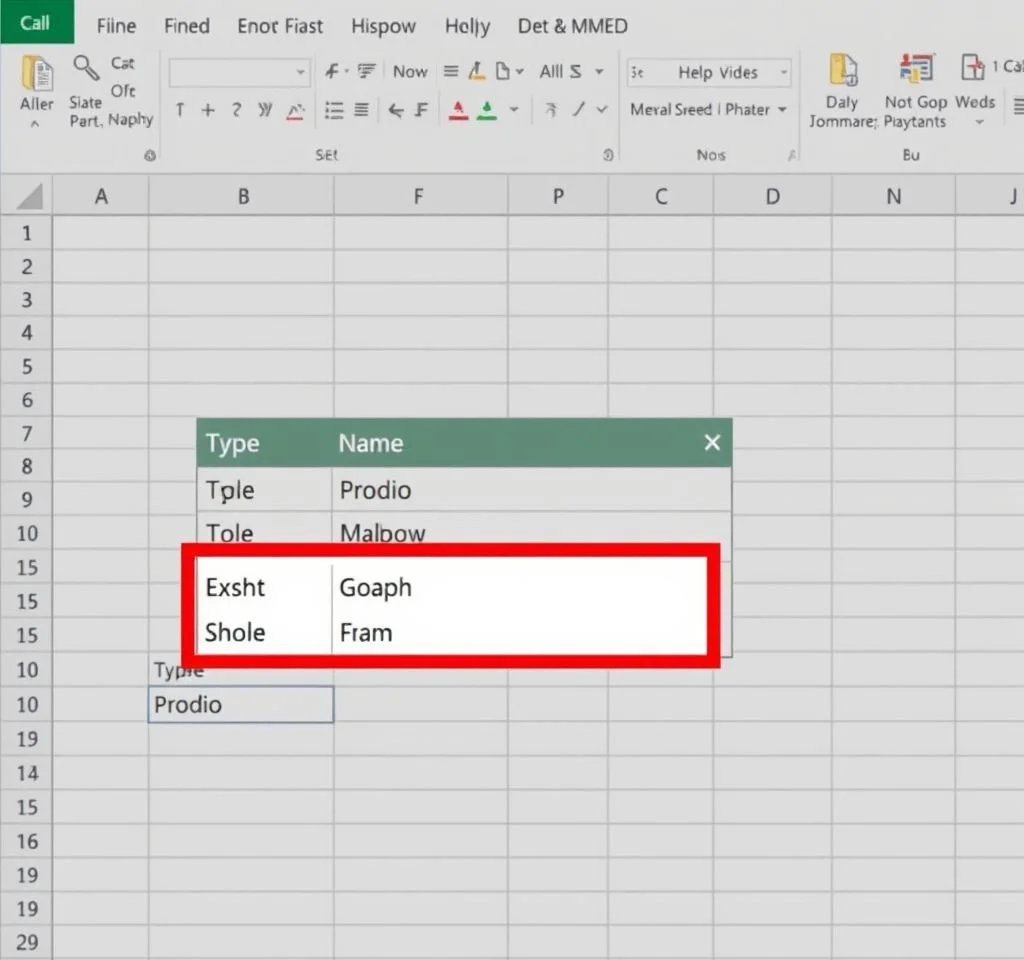This screenshot has height=960, width=1024.
Task: Open the font name combo box
Action: pos(238,71)
